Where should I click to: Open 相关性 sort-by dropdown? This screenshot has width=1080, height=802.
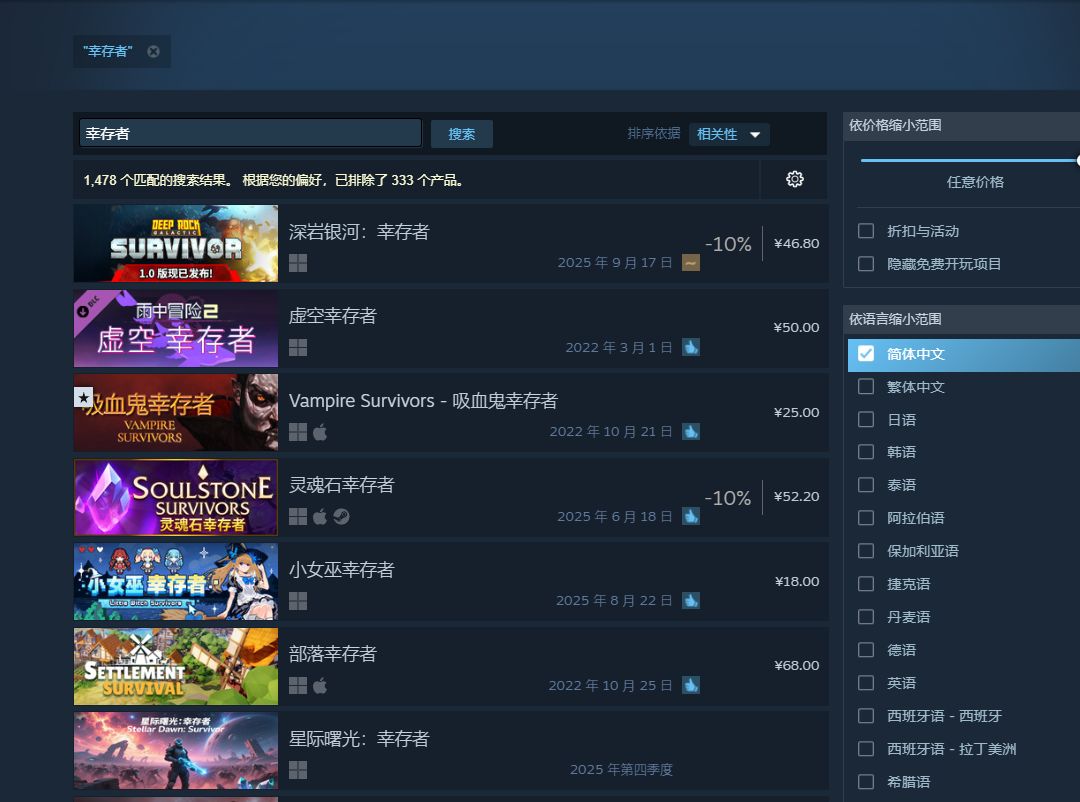click(729, 134)
